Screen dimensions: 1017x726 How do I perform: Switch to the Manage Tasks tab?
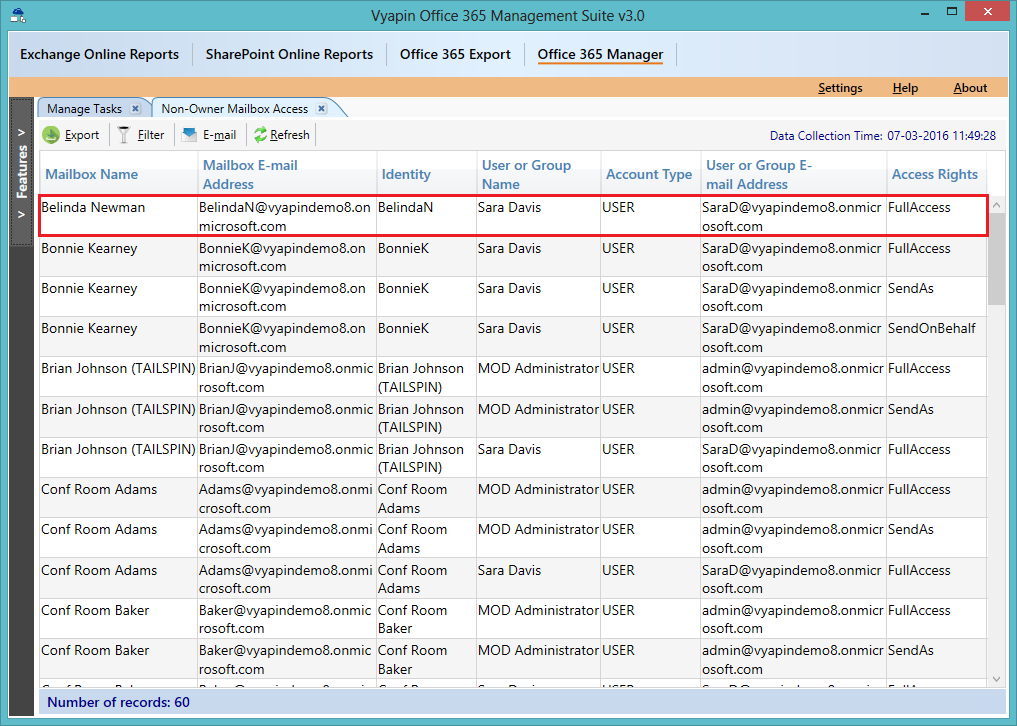pos(84,108)
